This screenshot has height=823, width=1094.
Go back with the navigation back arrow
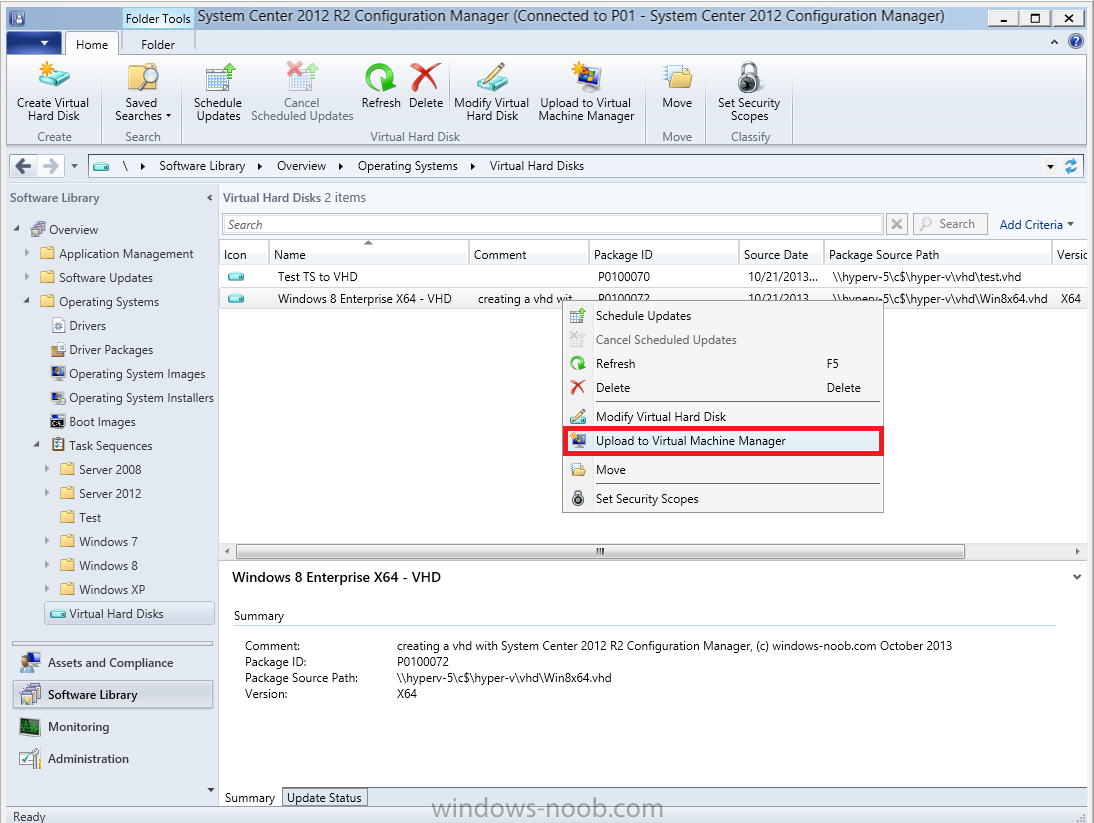(x=23, y=166)
